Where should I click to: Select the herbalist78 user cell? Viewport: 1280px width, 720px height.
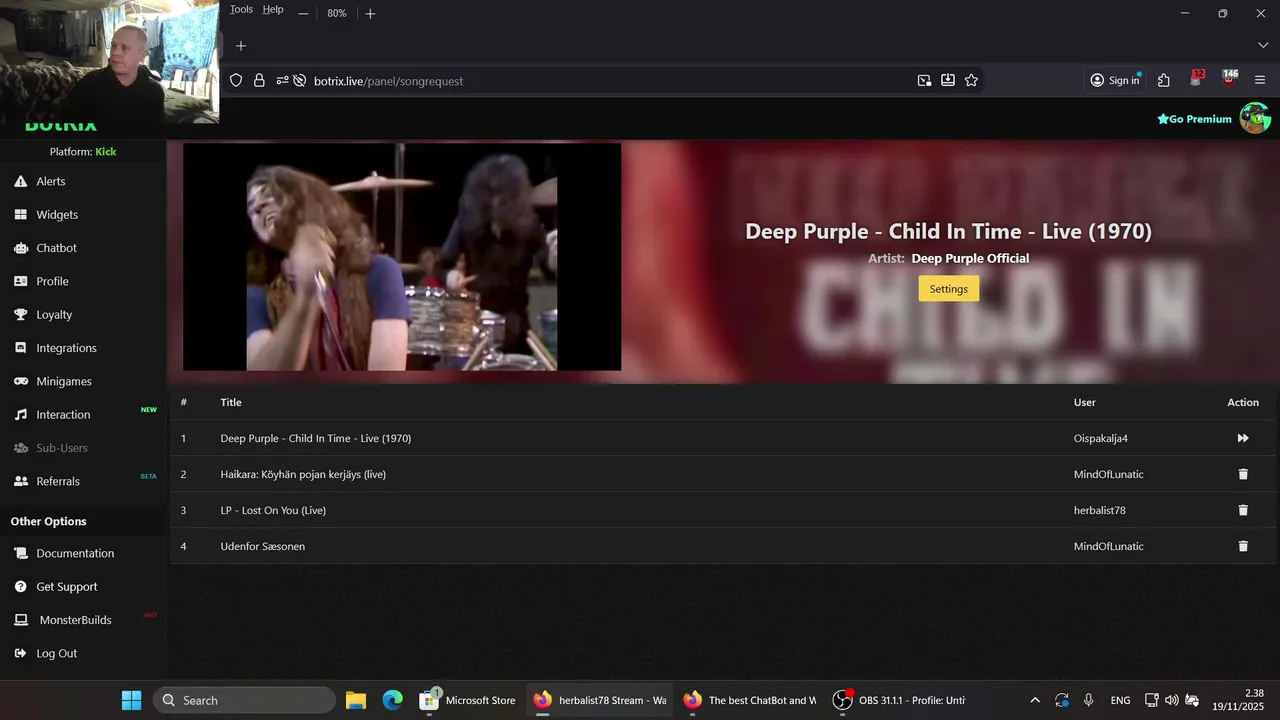point(1099,510)
